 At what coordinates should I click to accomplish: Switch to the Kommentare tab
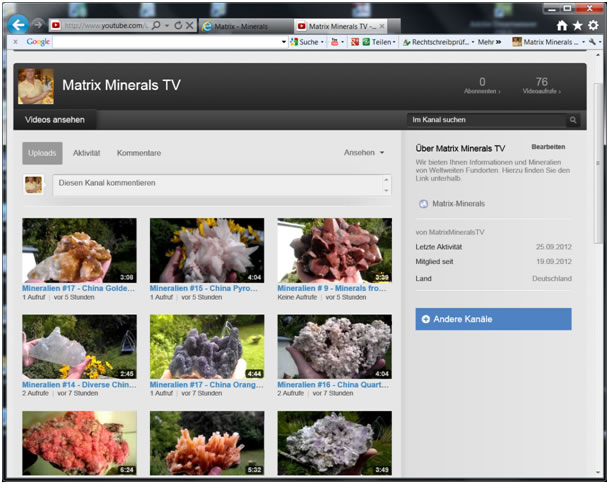[139, 153]
